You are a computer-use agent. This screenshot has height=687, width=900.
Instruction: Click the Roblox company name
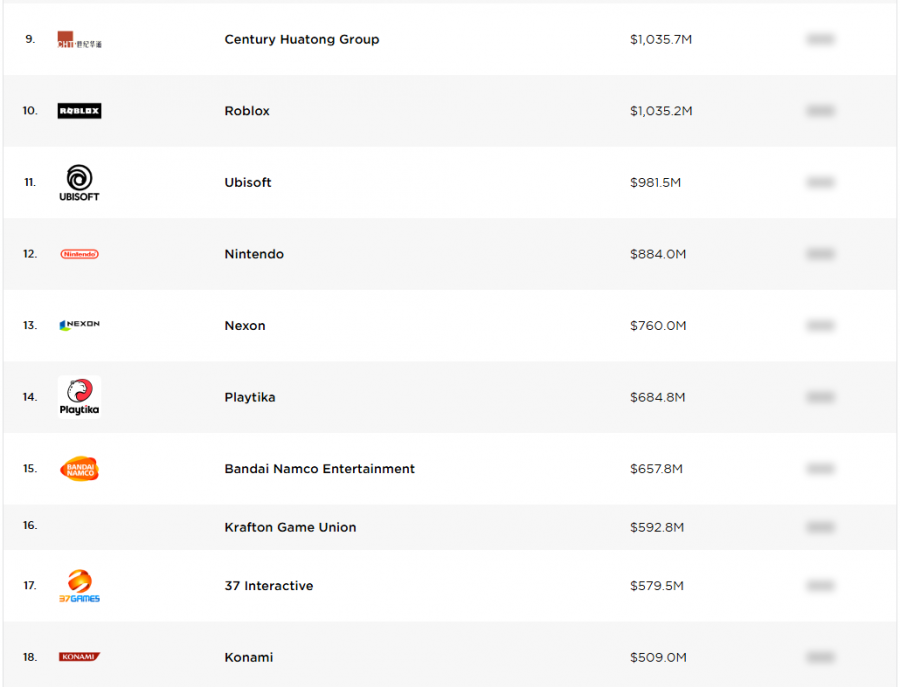pyautogui.click(x=247, y=111)
